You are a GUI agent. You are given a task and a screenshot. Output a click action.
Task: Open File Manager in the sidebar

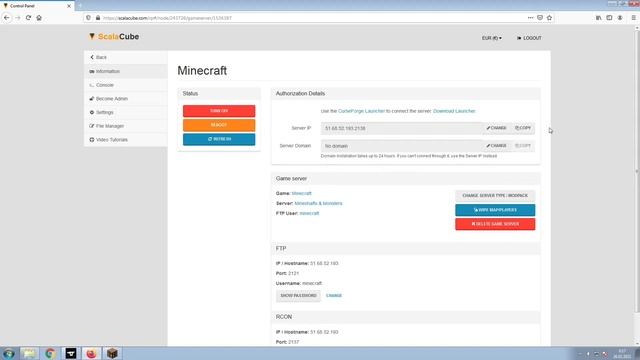click(x=126, y=126)
